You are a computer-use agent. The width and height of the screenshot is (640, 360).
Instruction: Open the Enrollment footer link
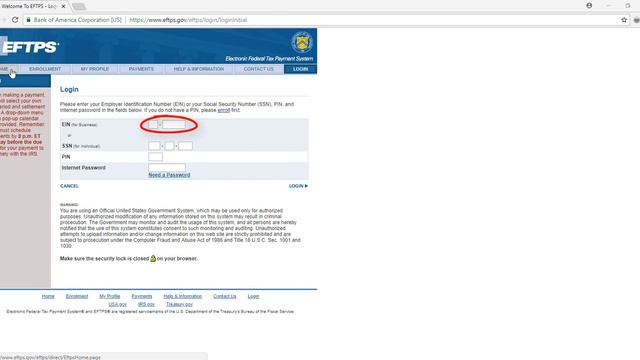coord(77,296)
